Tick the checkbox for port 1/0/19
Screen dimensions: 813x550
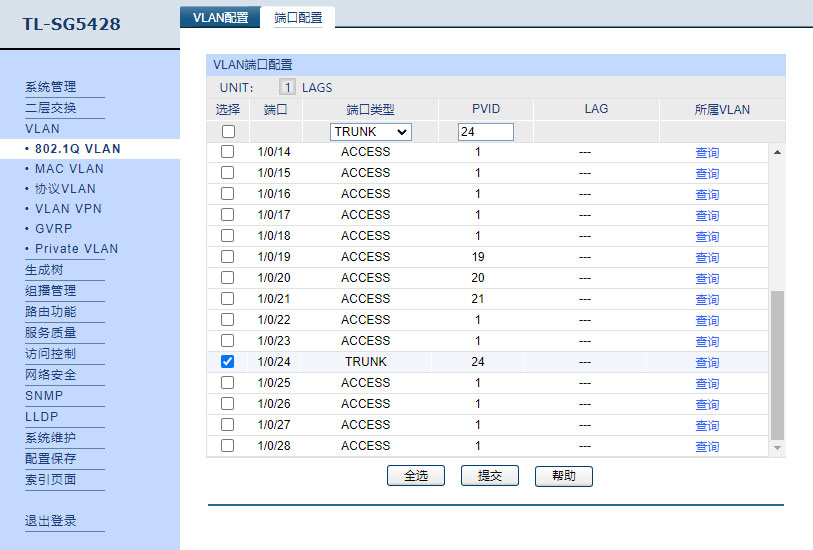click(x=228, y=257)
